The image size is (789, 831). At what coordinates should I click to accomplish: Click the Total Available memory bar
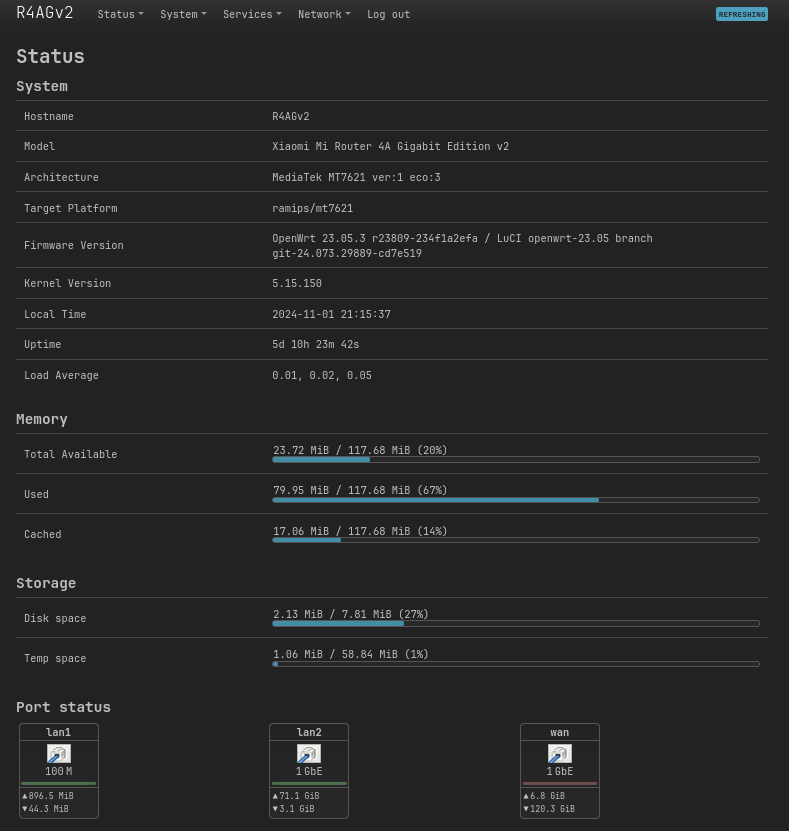[x=516, y=459]
